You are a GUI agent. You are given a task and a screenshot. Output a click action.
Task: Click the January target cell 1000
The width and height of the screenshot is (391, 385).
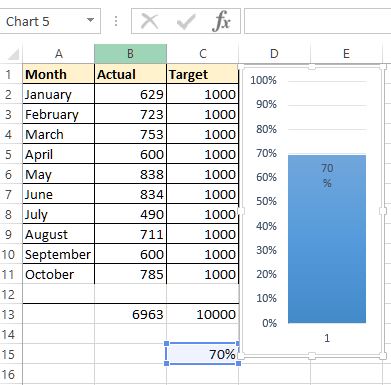coord(202,94)
